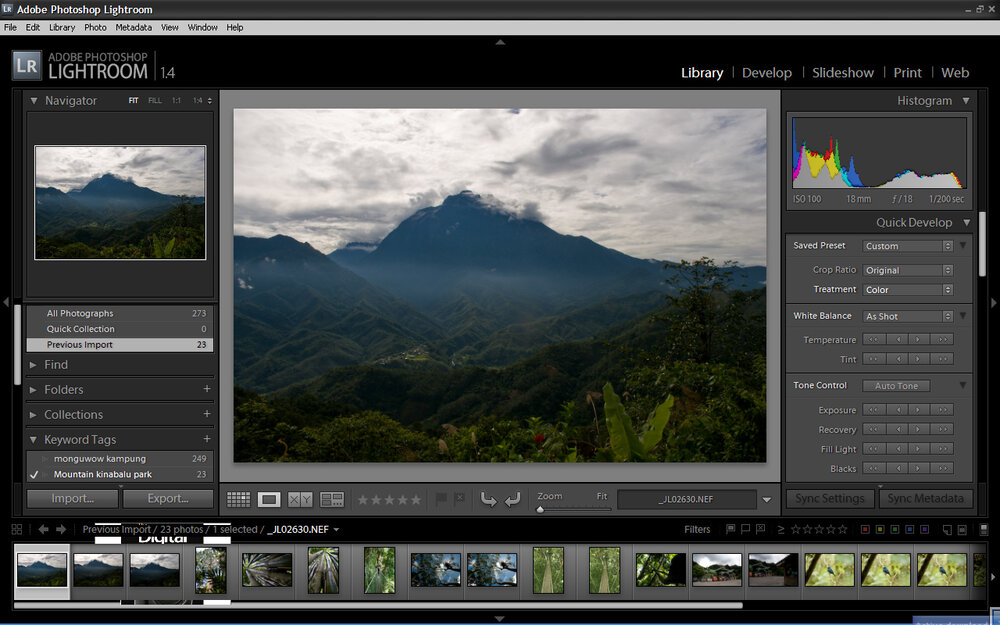Switch to the Develop module
The image size is (1000, 625).
point(767,72)
